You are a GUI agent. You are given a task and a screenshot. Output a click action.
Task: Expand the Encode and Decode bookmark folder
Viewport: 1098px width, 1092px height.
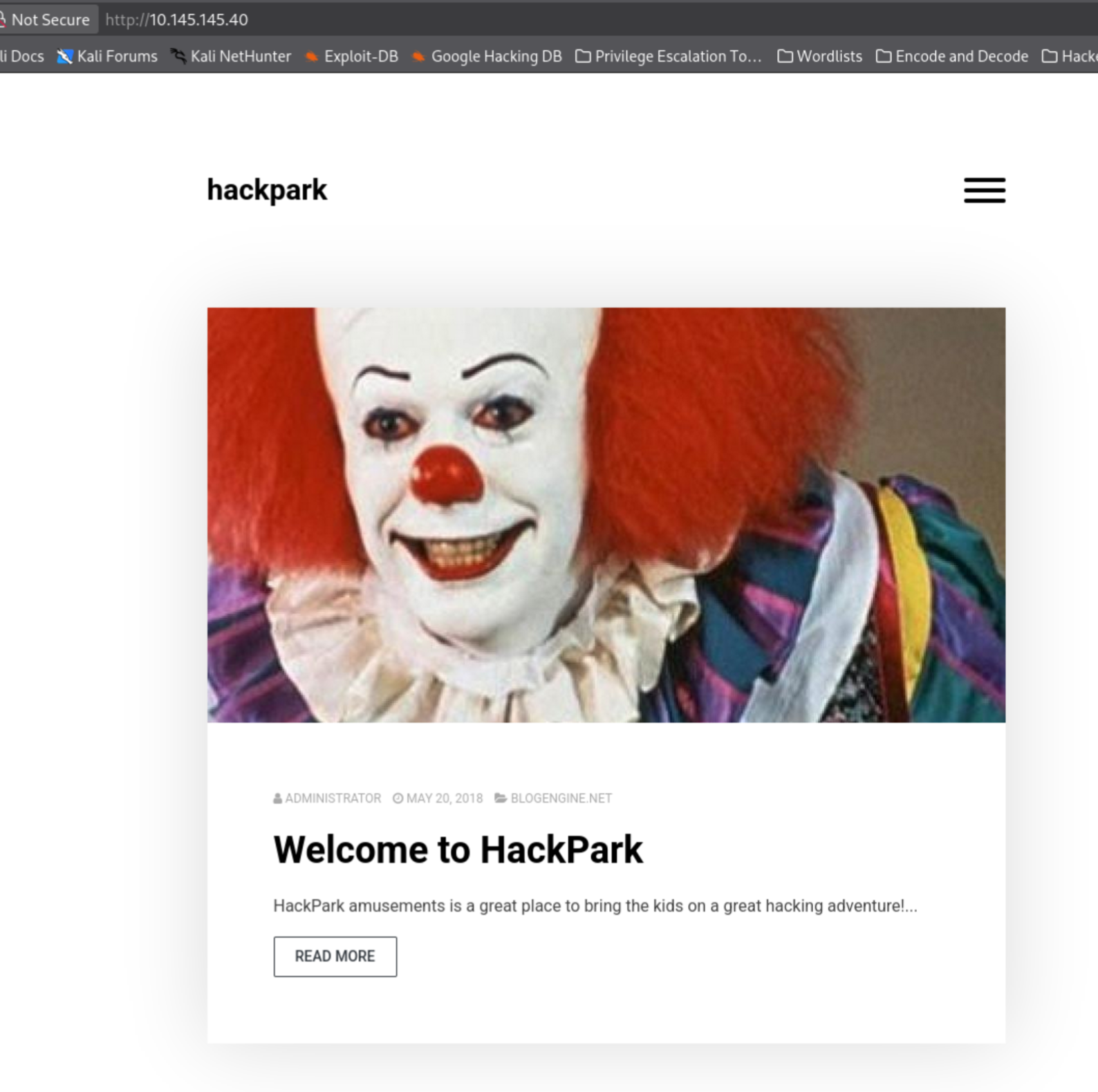pos(952,56)
